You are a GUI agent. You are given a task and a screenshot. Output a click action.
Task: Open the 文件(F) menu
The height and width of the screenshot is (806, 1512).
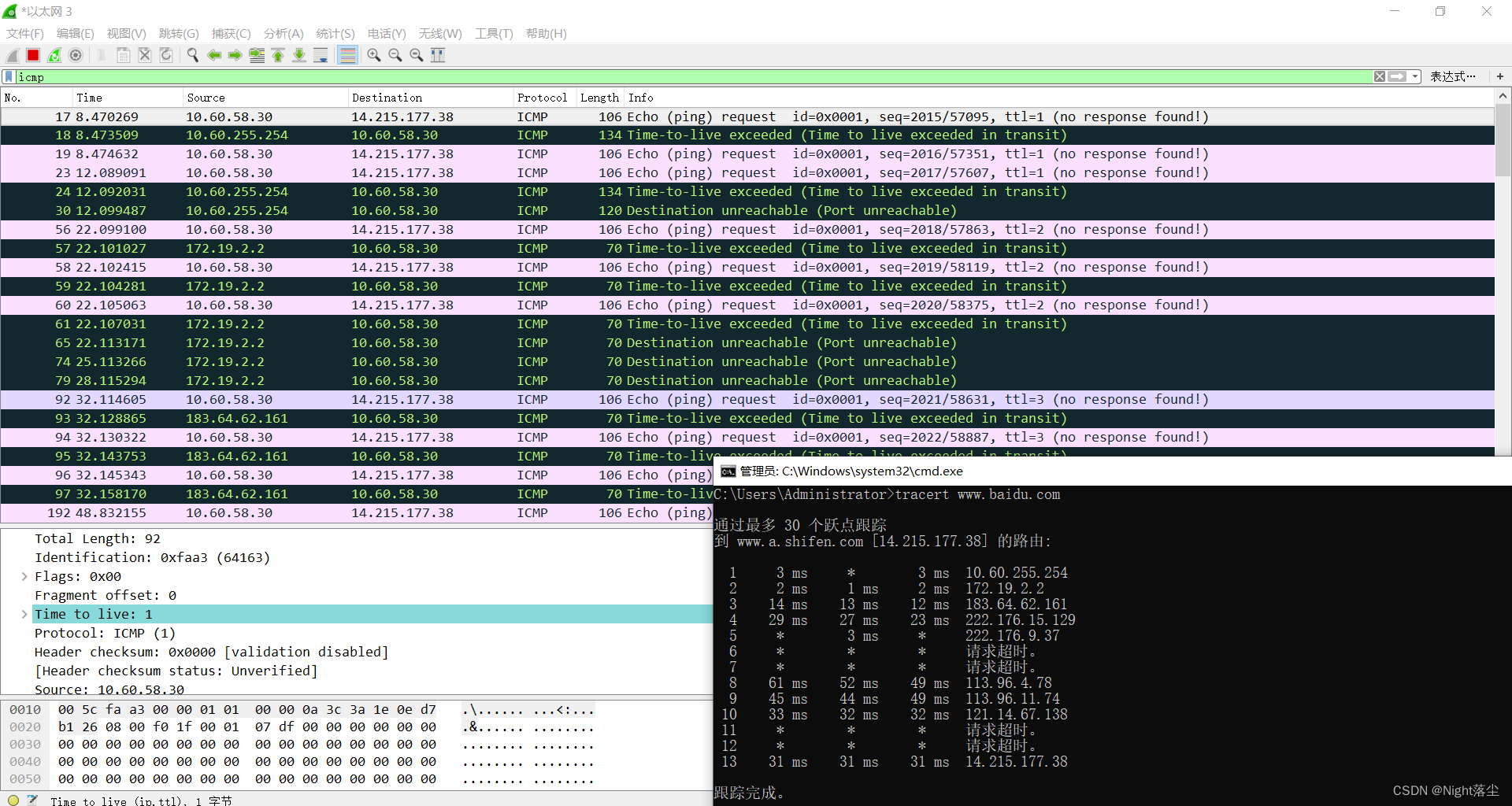point(25,33)
